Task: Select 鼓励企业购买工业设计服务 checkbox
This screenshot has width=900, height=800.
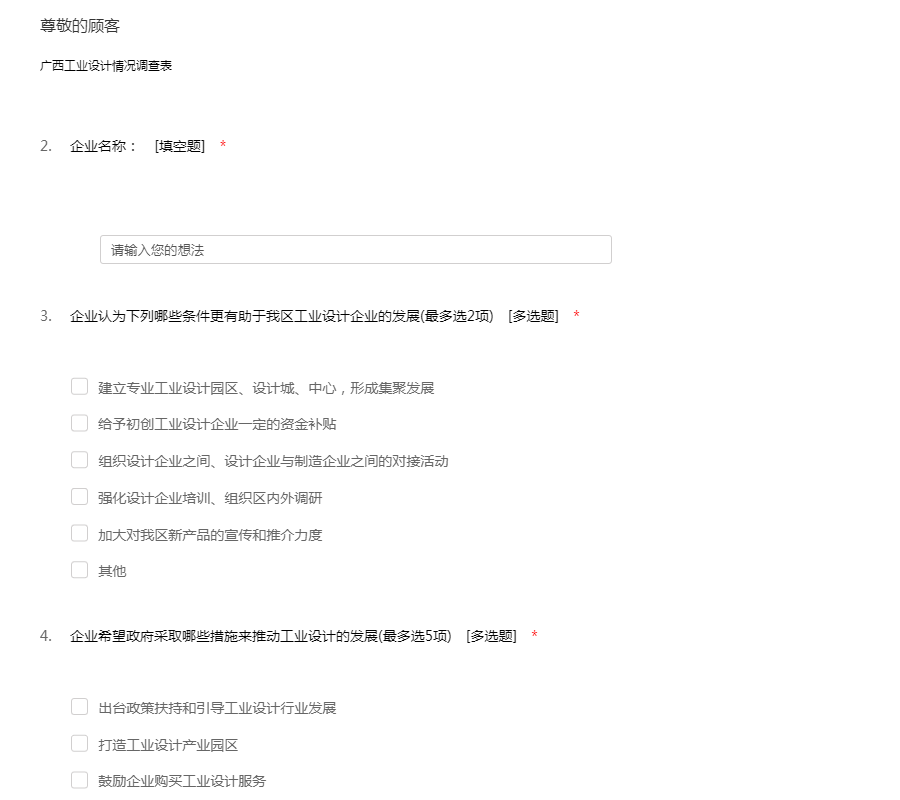Action: pyautogui.click(x=79, y=780)
